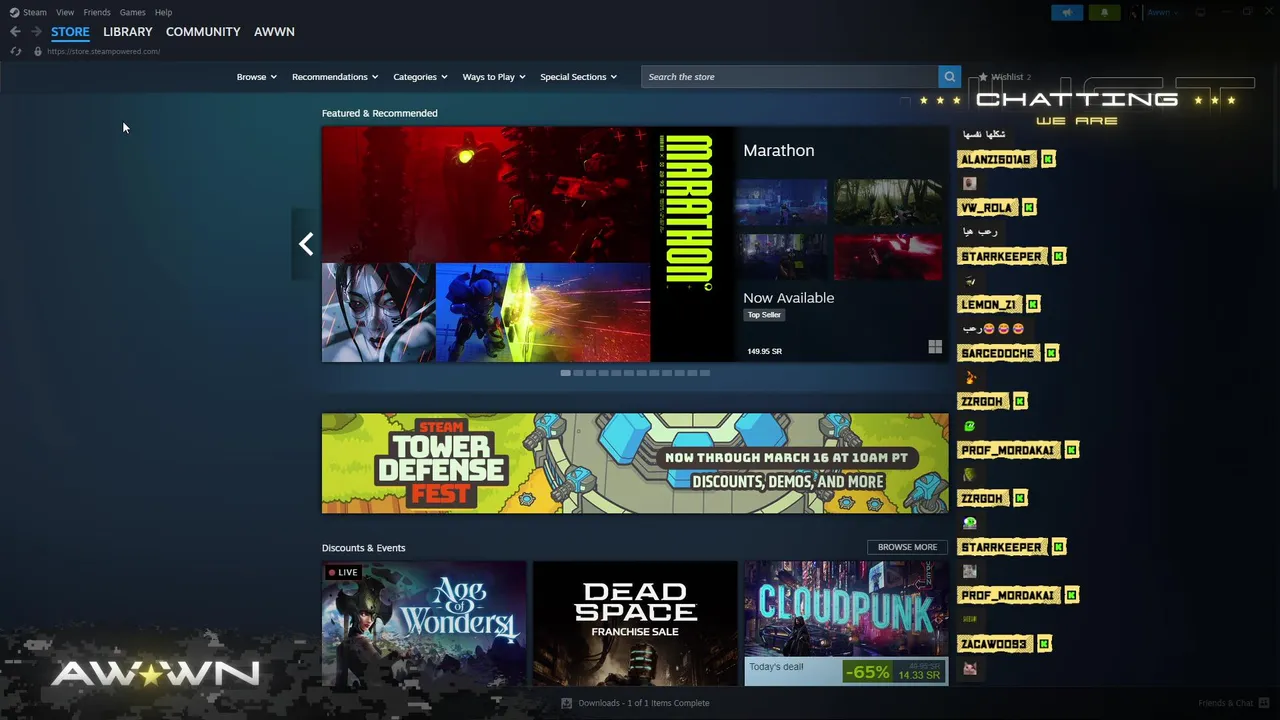This screenshot has height=720, width=1280.
Task: Click the highlighted first carousel page dot
Action: (565, 373)
